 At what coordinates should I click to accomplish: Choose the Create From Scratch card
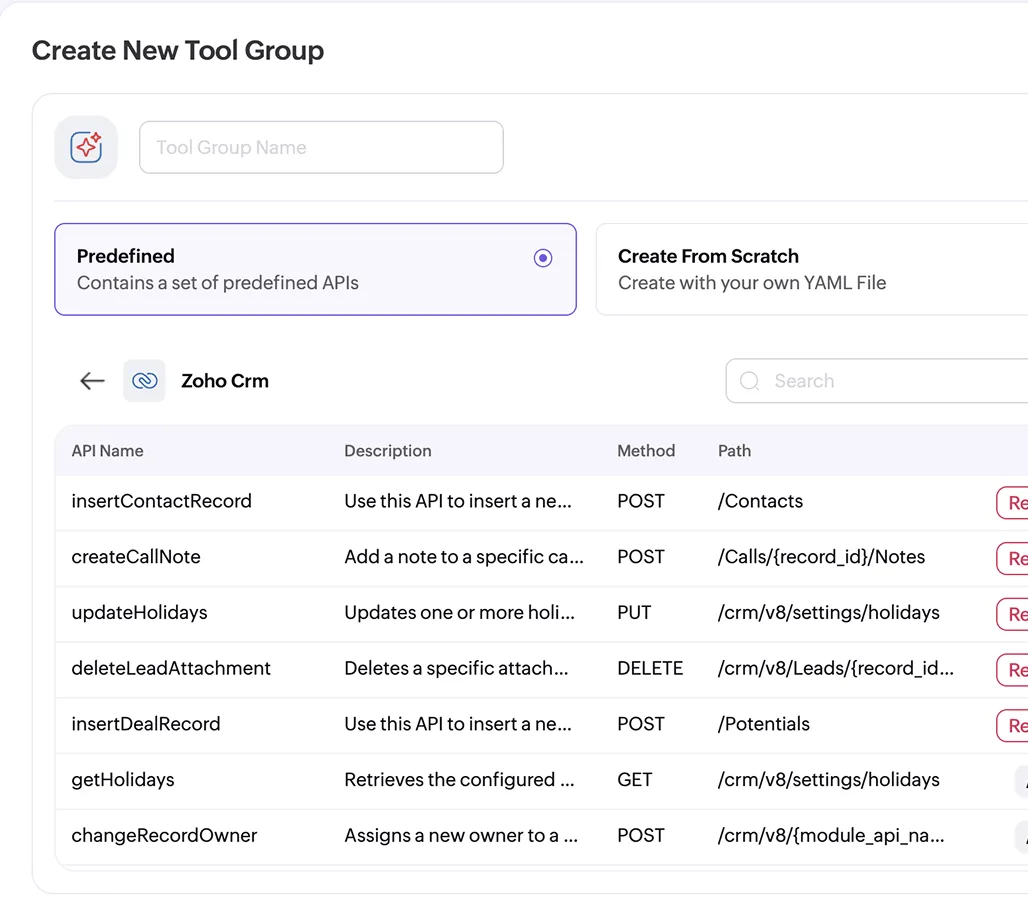point(812,269)
